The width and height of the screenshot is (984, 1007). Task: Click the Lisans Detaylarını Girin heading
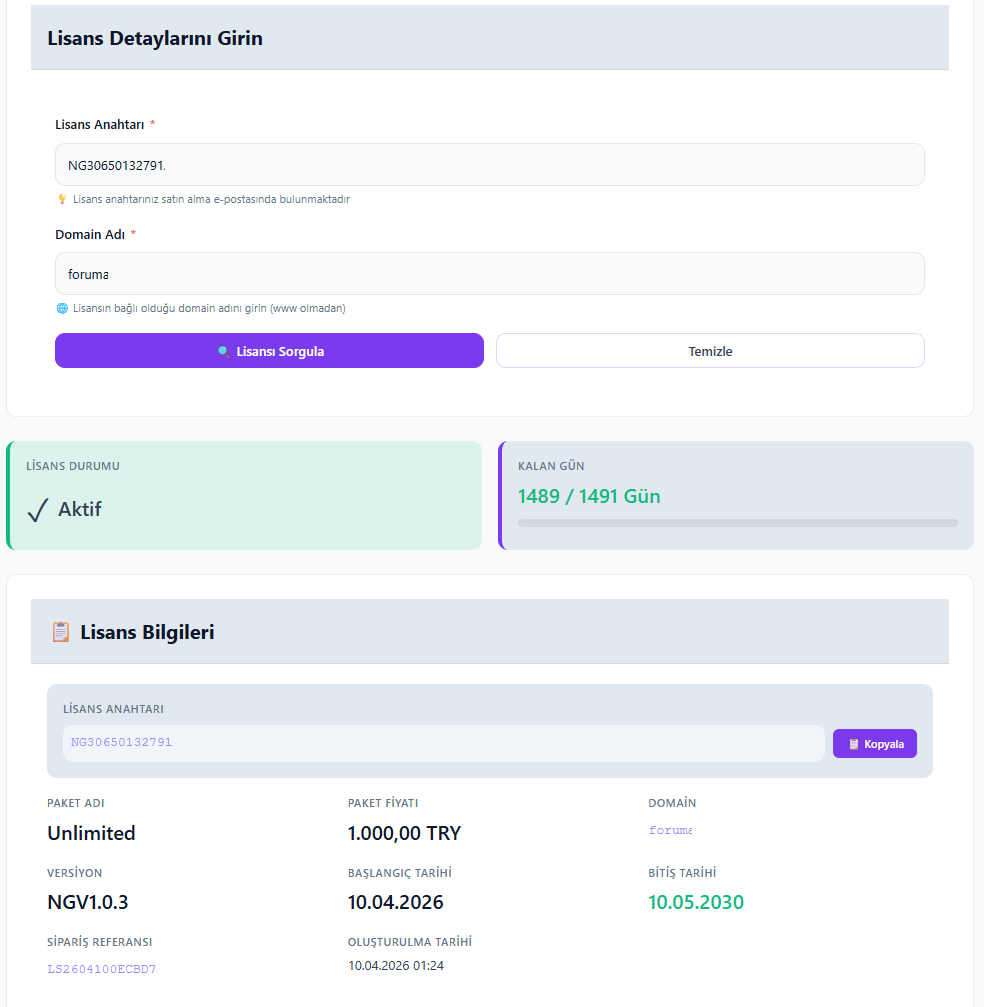[x=155, y=38]
